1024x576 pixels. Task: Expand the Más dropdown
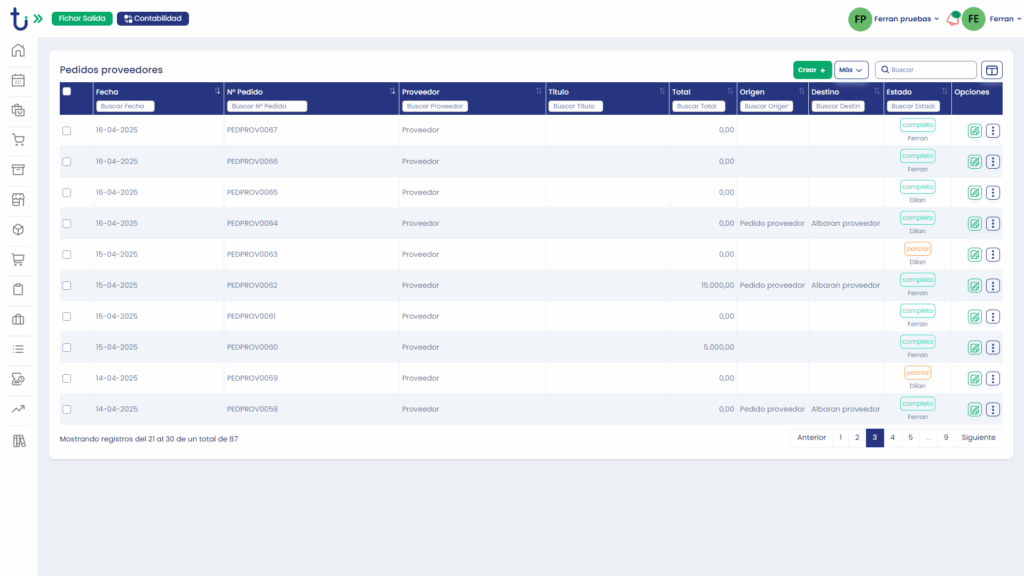pyautogui.click(x=851, y=70)
